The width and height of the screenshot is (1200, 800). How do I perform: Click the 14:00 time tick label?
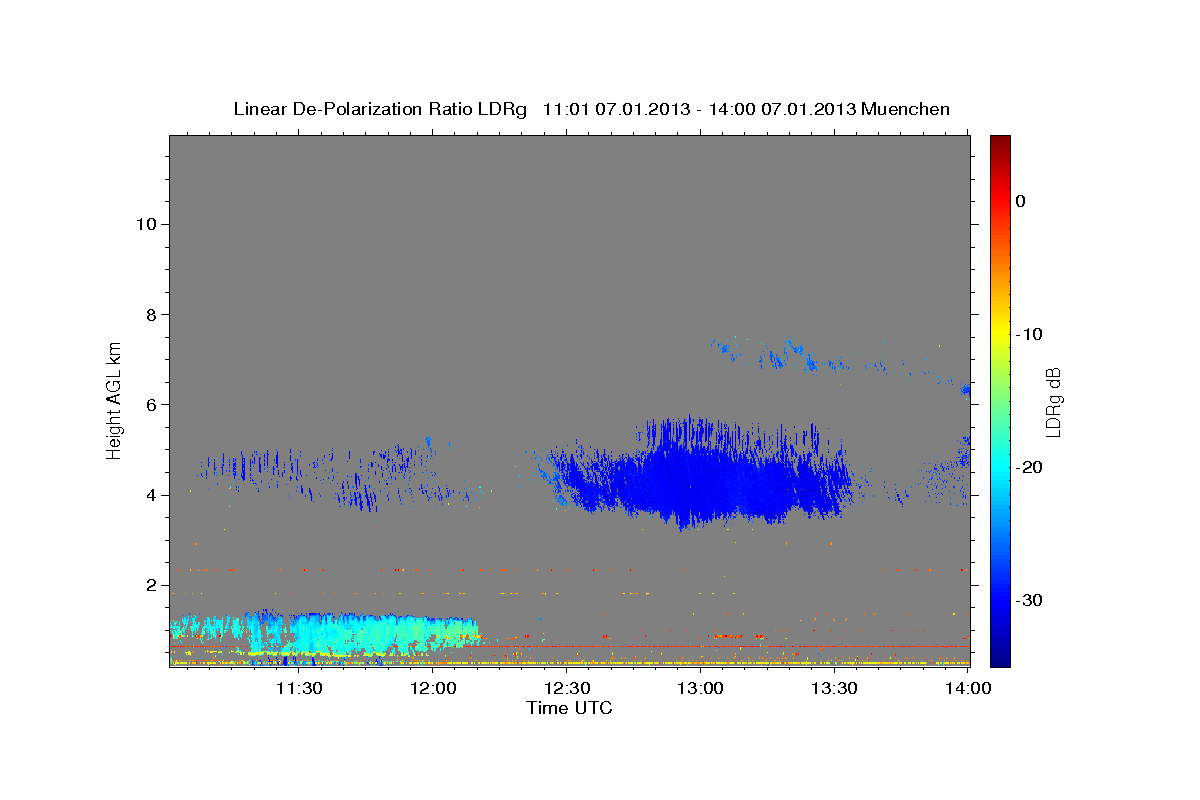point(967,688)
